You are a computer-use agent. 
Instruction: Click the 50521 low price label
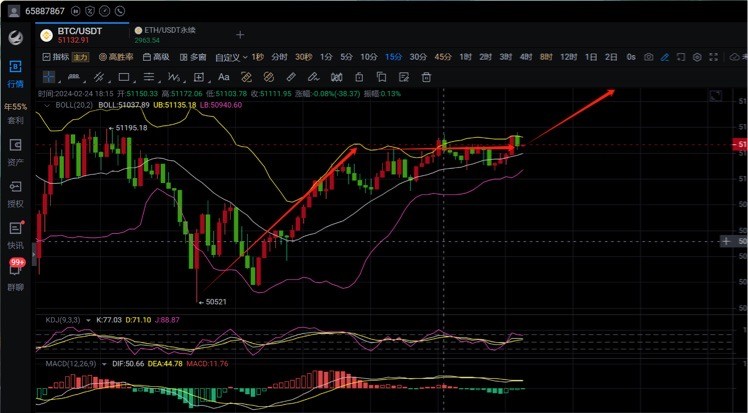click(x=216, y=301)
